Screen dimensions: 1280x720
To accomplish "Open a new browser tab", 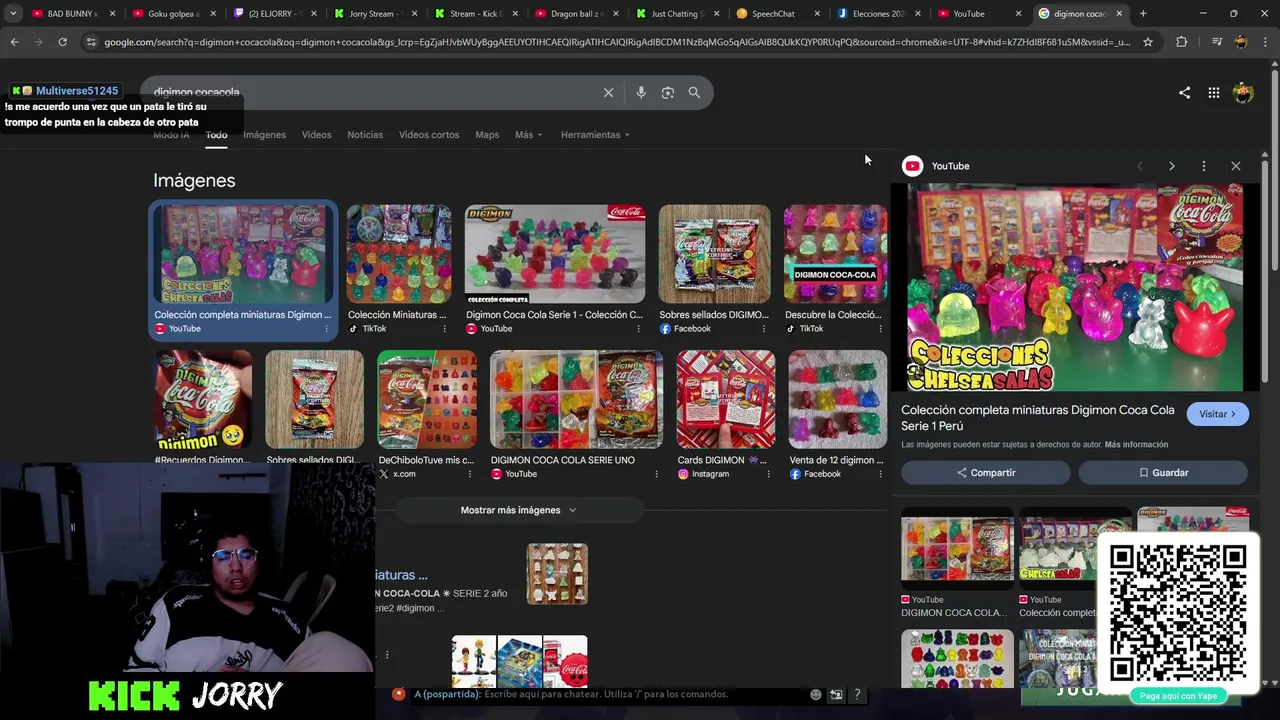I will [1143, 14].
